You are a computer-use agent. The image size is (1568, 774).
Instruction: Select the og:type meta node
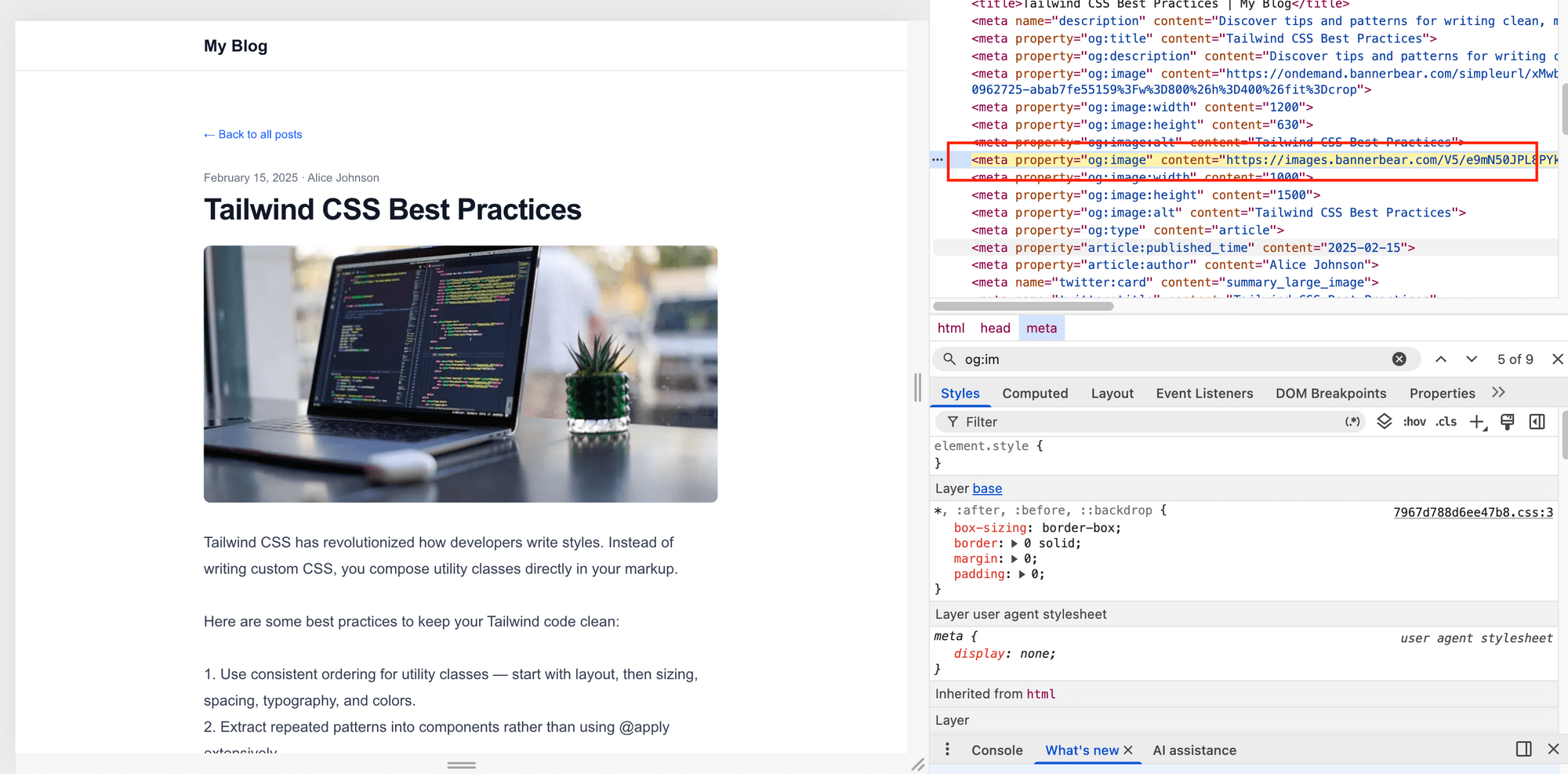[x=1127, y=231]
